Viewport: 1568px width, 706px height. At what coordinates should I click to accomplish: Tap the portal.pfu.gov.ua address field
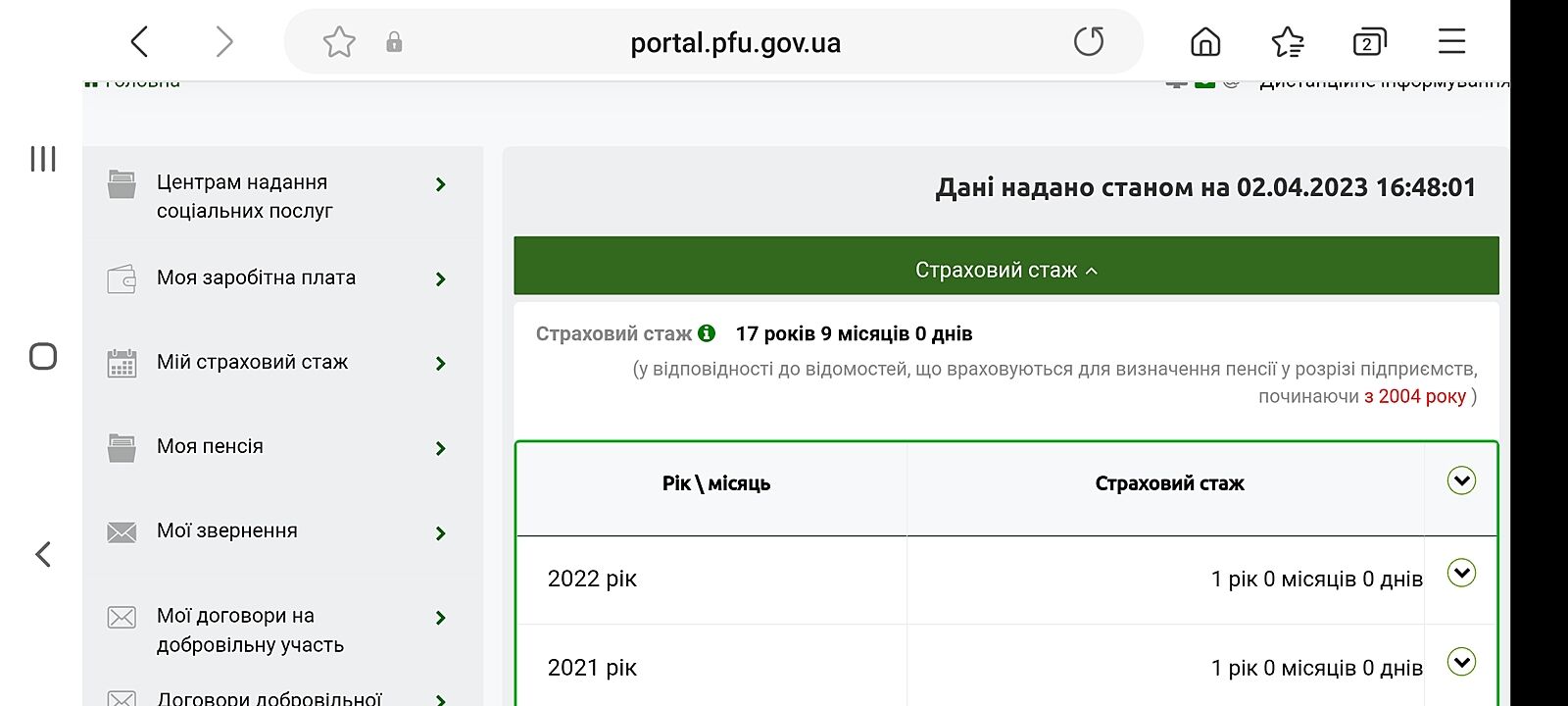(735, 43)
